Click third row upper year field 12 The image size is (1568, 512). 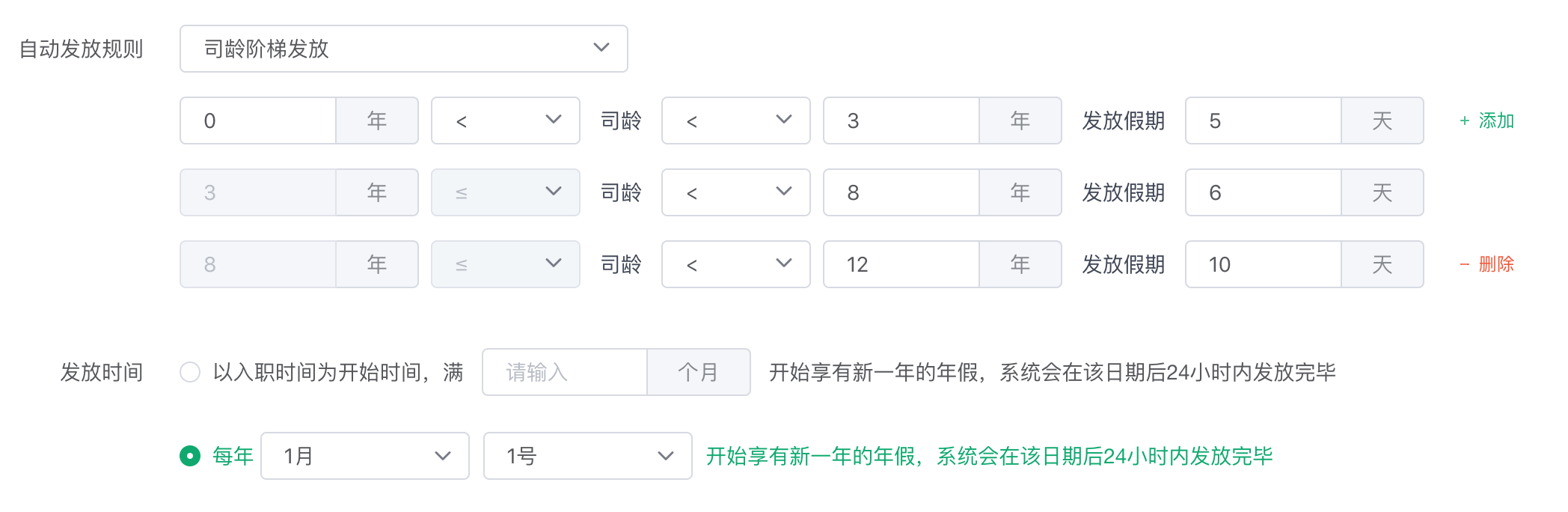tap(901, 264)
